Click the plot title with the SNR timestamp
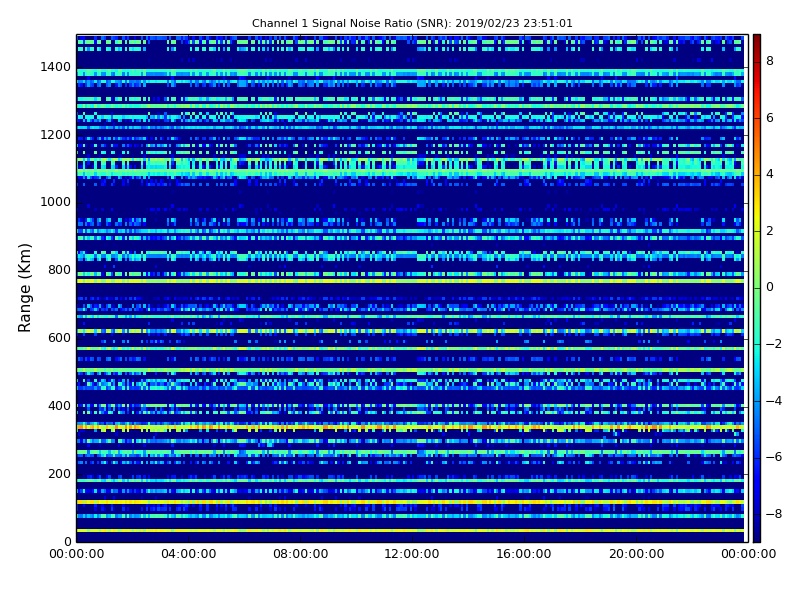Viewport: 800px width, 600px height. (x=412, y=23)
